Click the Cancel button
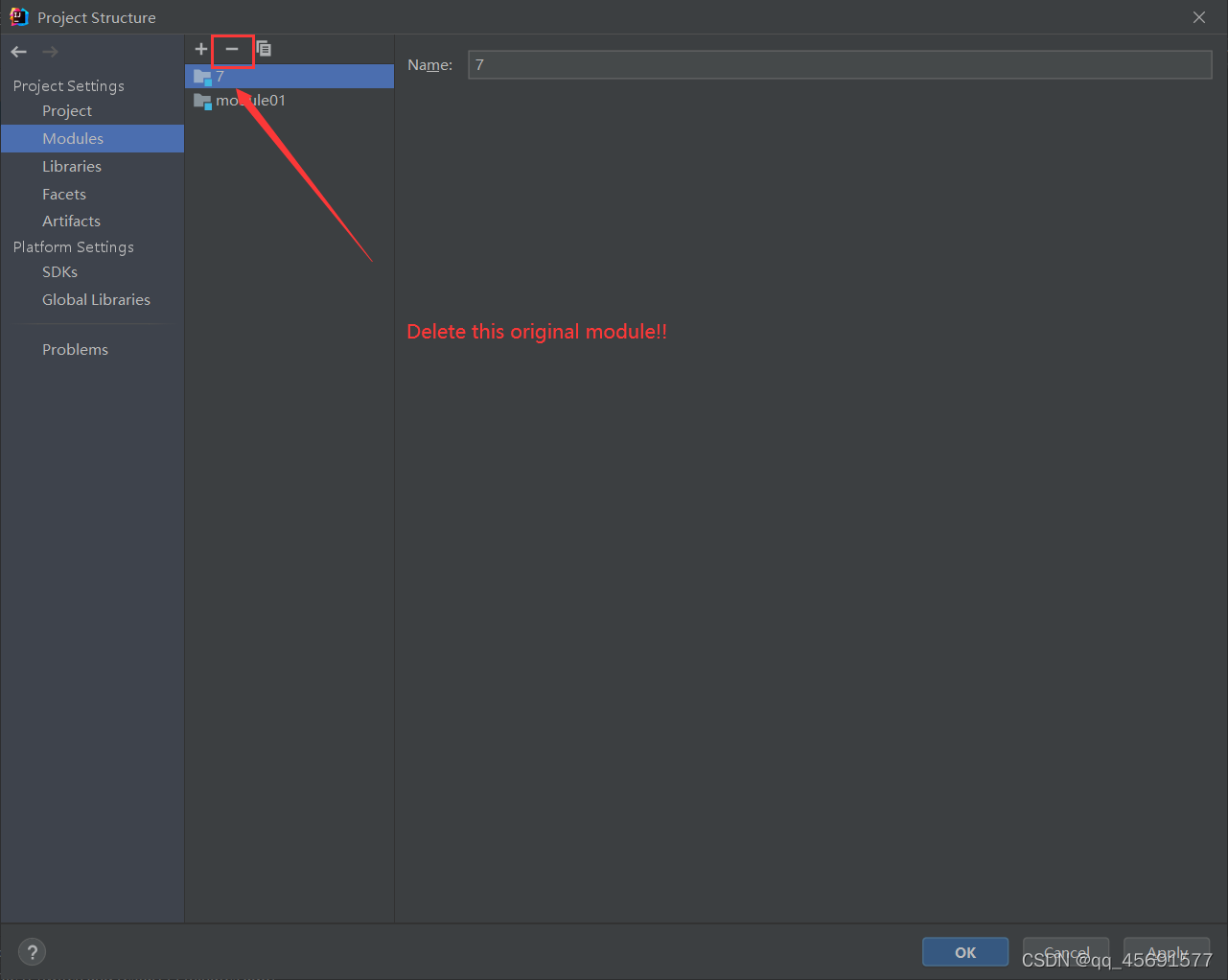This screenshot has width=1228, height=980. point(1066,952)
